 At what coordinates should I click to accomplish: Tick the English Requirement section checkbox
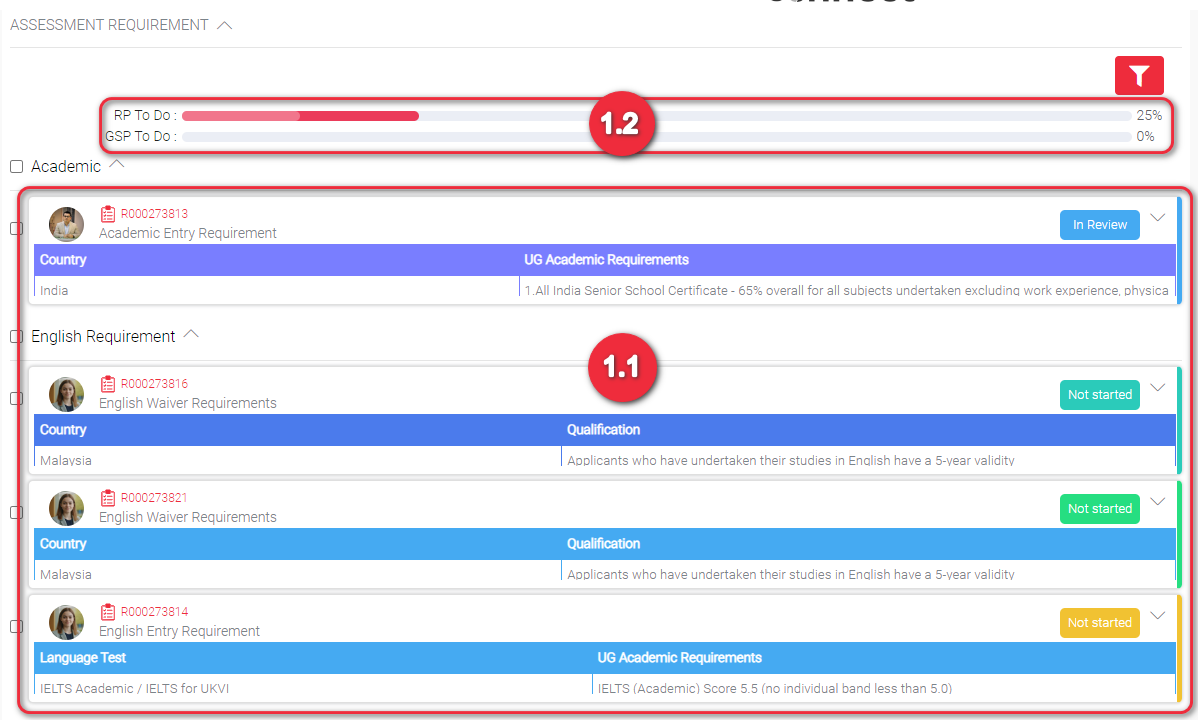(x=17, y=337)
